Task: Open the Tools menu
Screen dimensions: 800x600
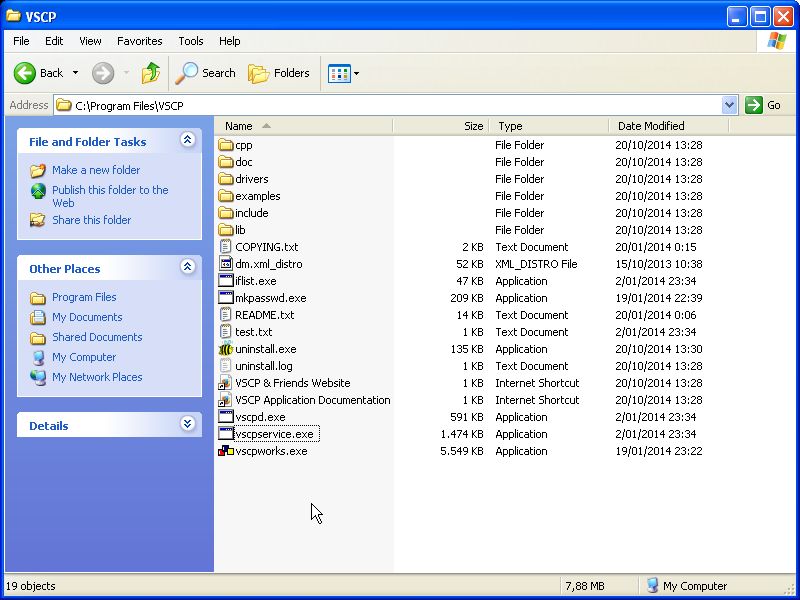Action: (190, 41)
